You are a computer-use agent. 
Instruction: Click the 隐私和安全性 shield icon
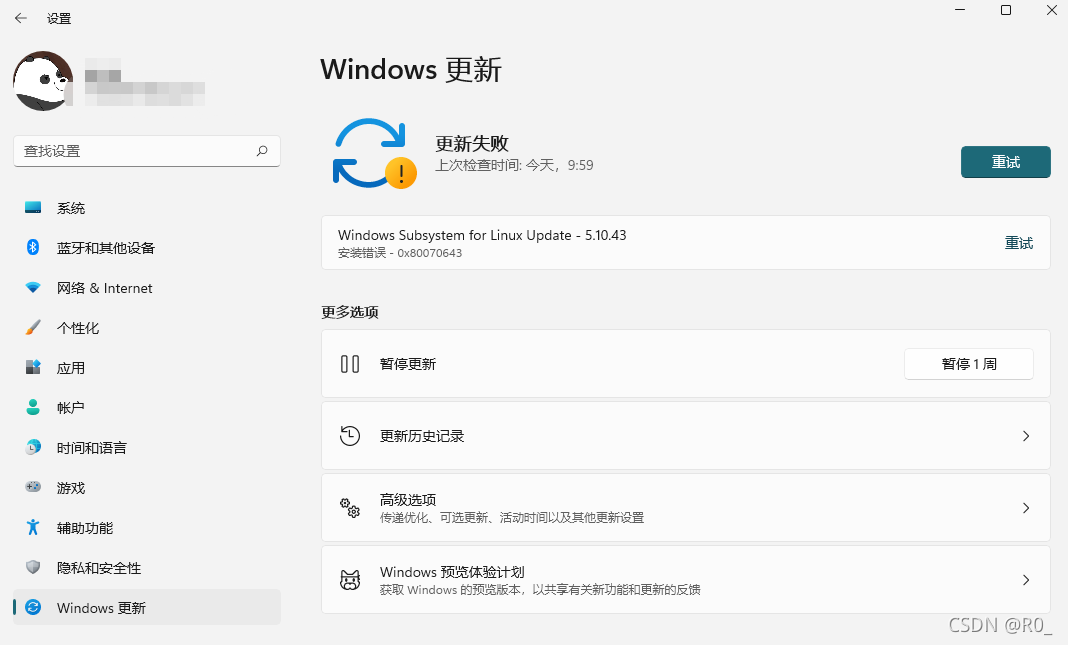(x=33, y=567)
